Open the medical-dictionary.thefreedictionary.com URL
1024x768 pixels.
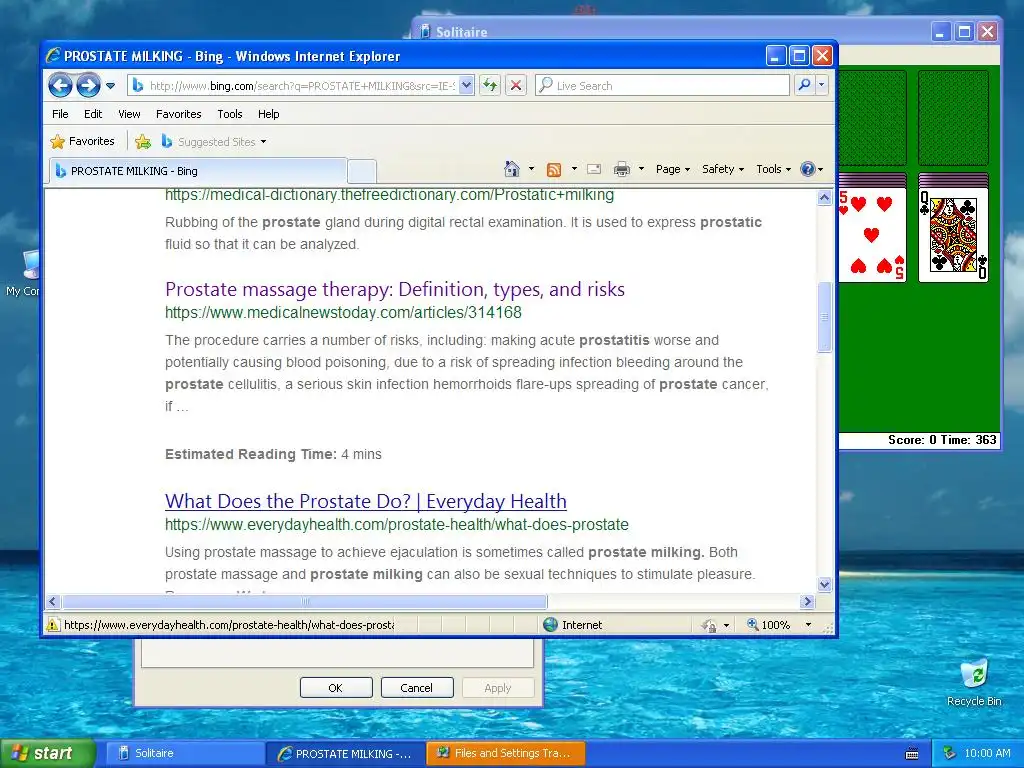pos(389,195)
